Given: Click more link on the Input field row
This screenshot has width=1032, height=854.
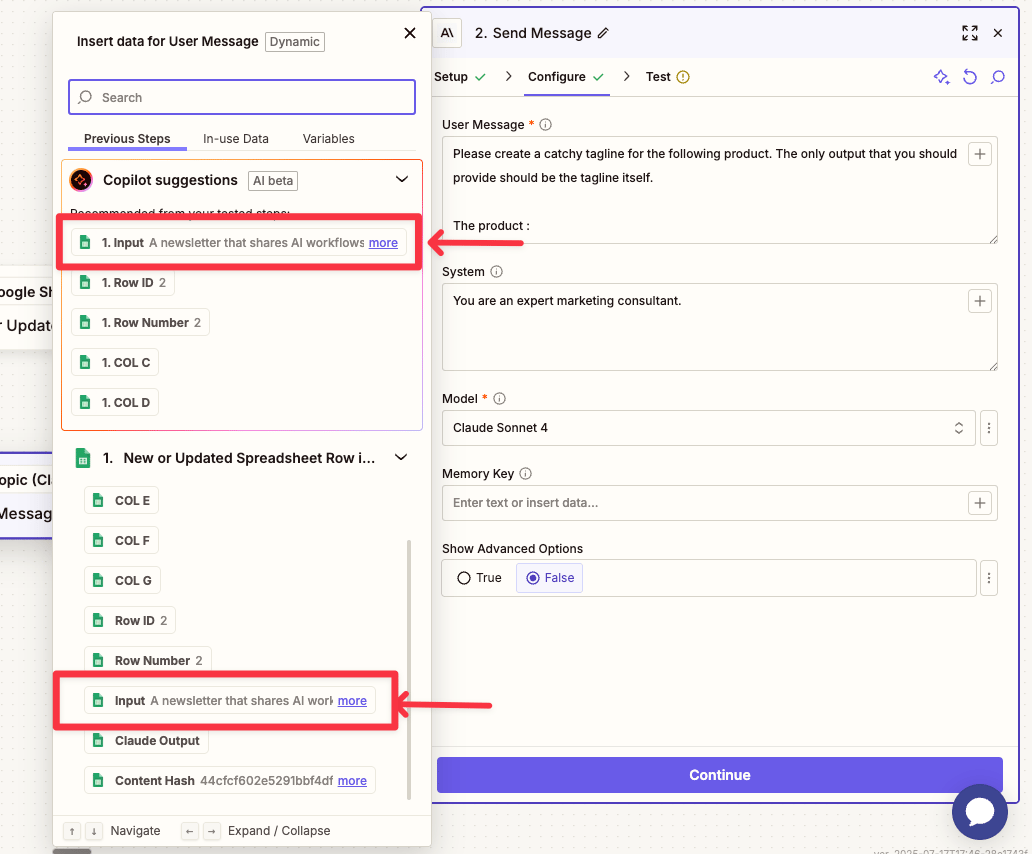Looking at the screenshot, I should point(352,701).
